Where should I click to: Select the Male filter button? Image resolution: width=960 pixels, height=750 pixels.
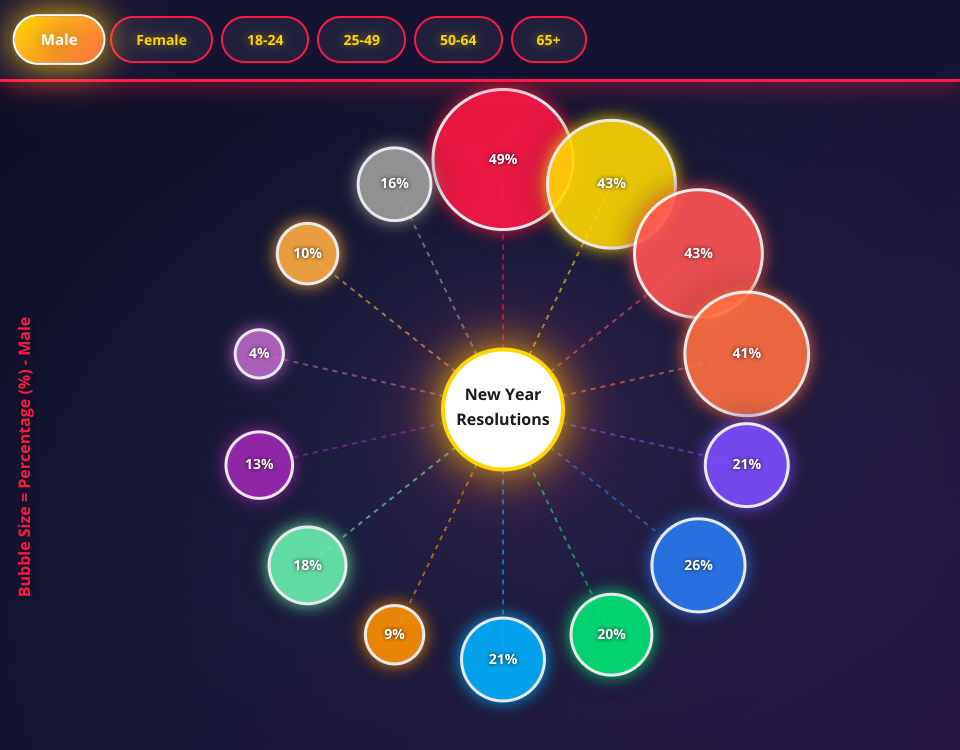pyautogui.click(x=59, y=40)
